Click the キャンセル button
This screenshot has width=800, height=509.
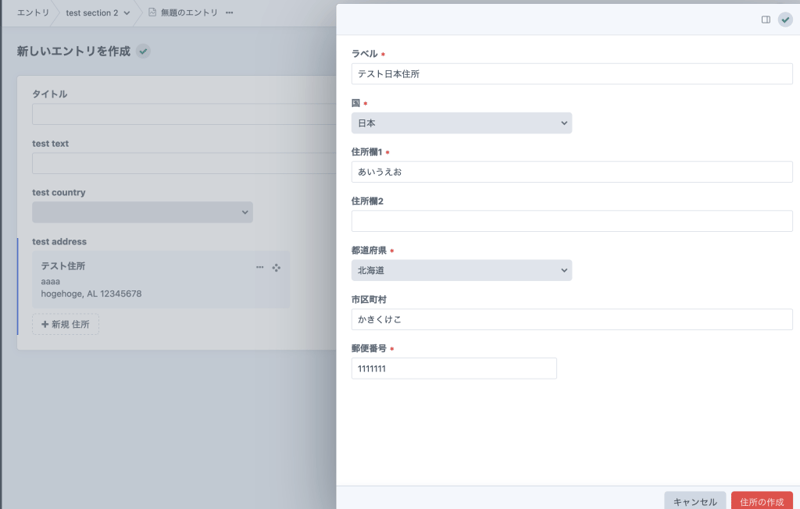[695, 501]
